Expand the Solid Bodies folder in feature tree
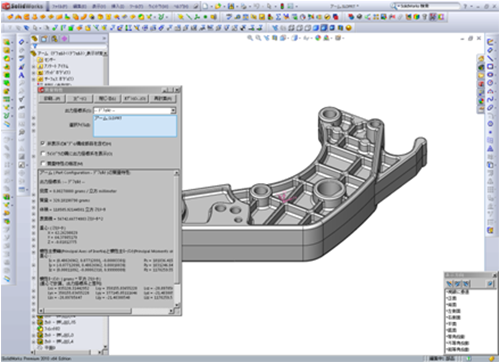Screen dimensions: 500x363 click(x=33, y=73)
